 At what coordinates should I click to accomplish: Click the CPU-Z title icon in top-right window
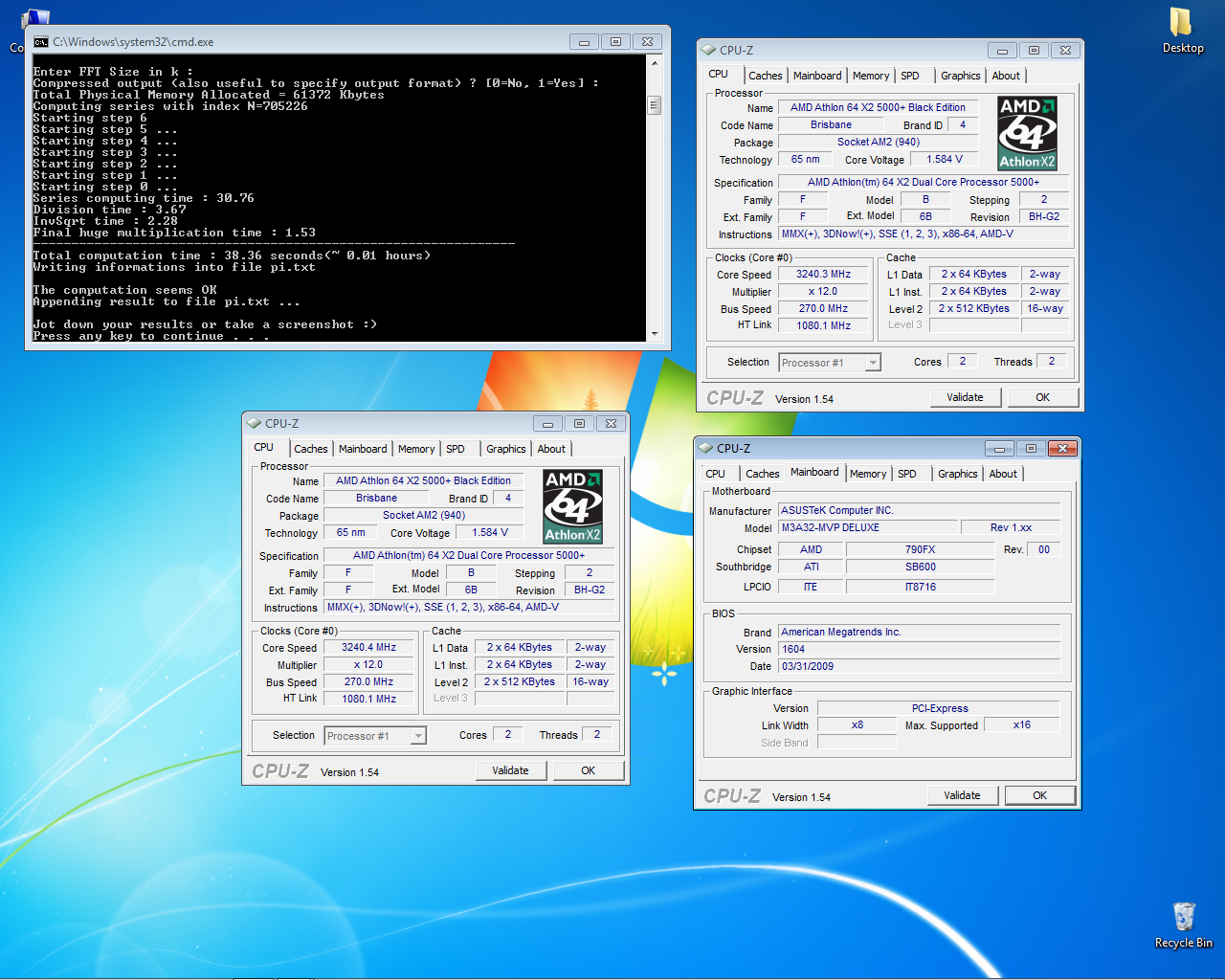click(x=708, y=50)
